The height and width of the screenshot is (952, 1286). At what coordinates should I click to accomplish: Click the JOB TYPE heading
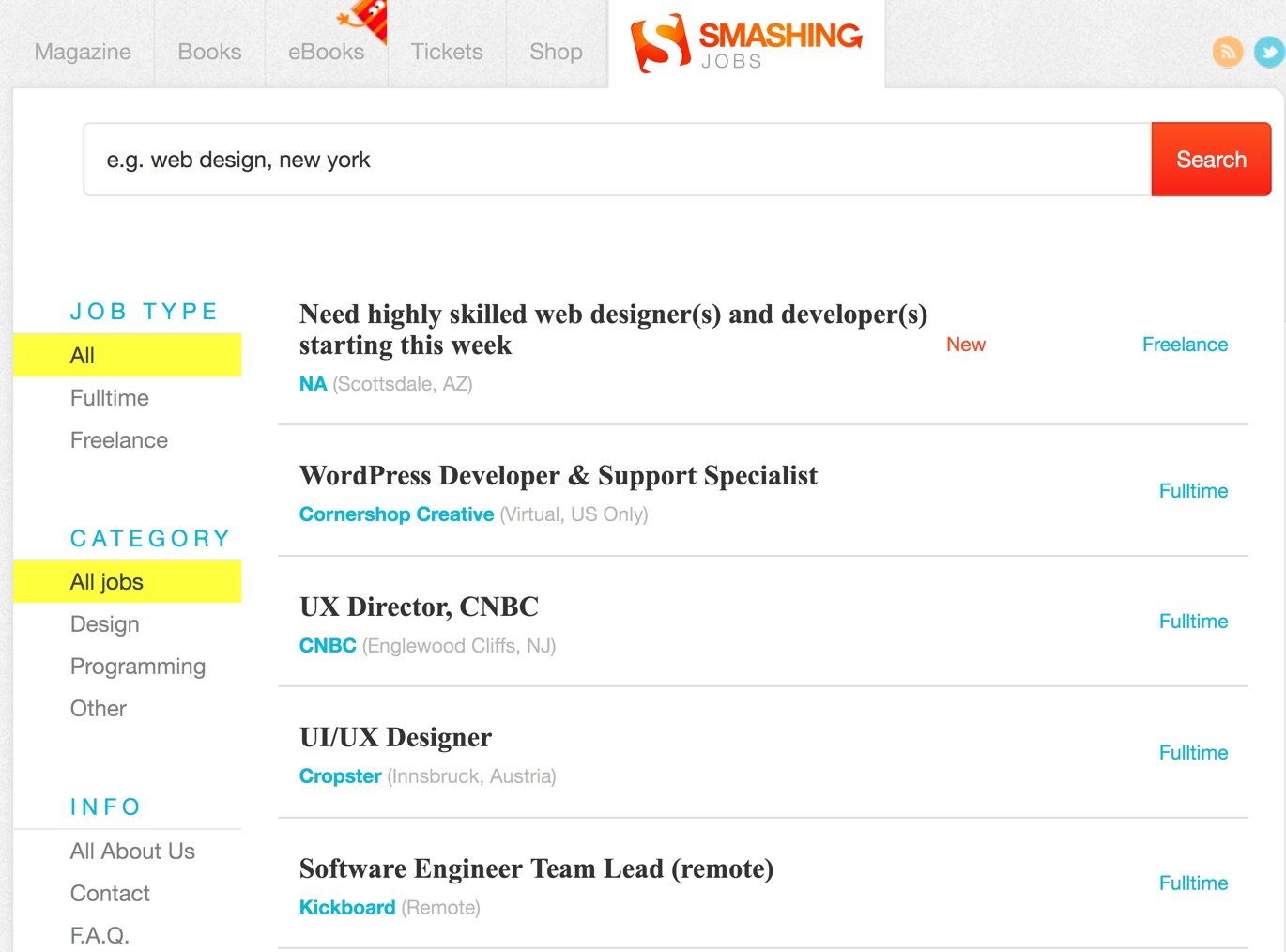tap(144, 311)
